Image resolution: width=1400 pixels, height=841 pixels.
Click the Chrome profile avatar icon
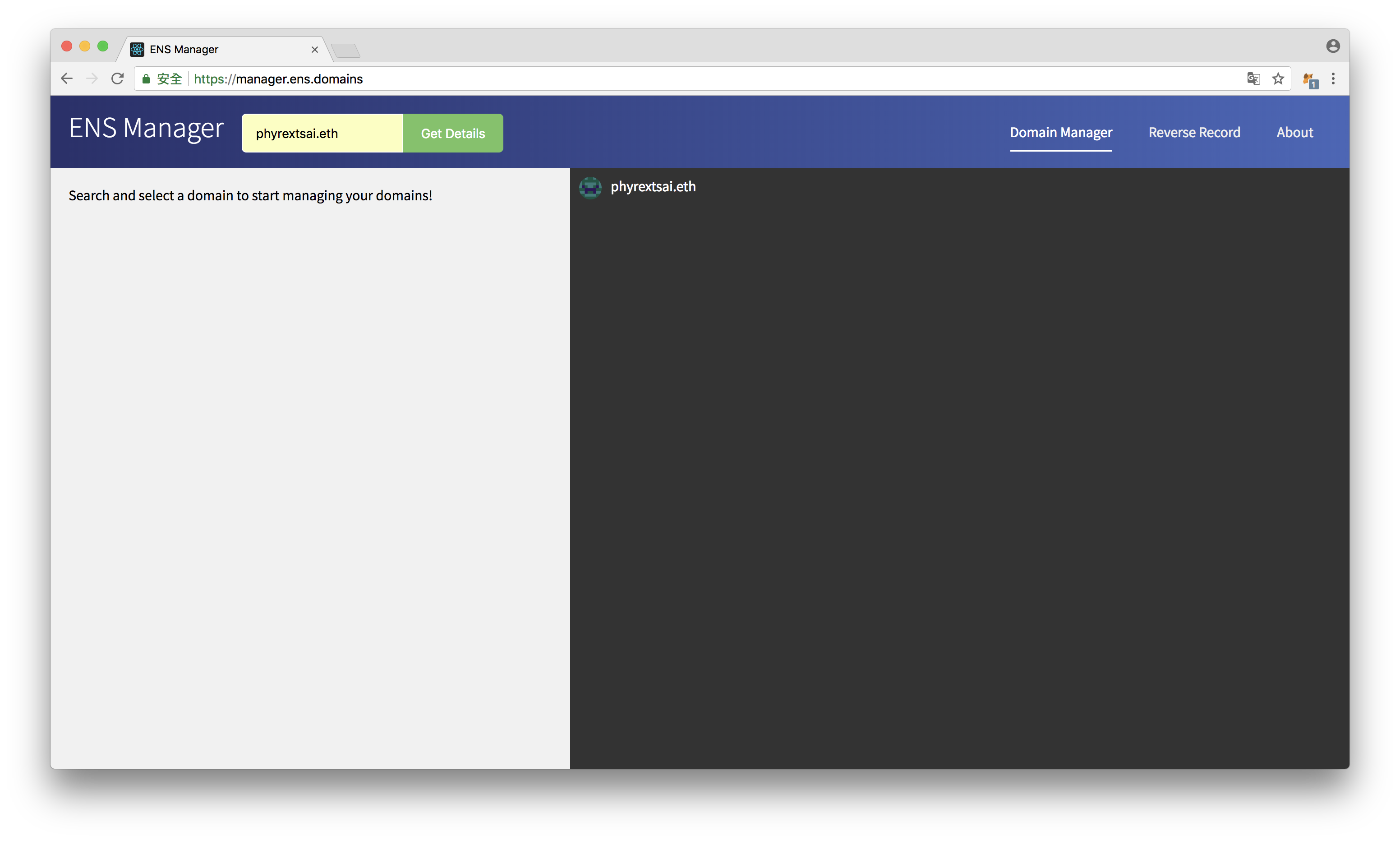pyautogui.click(x=1333, y=46)
